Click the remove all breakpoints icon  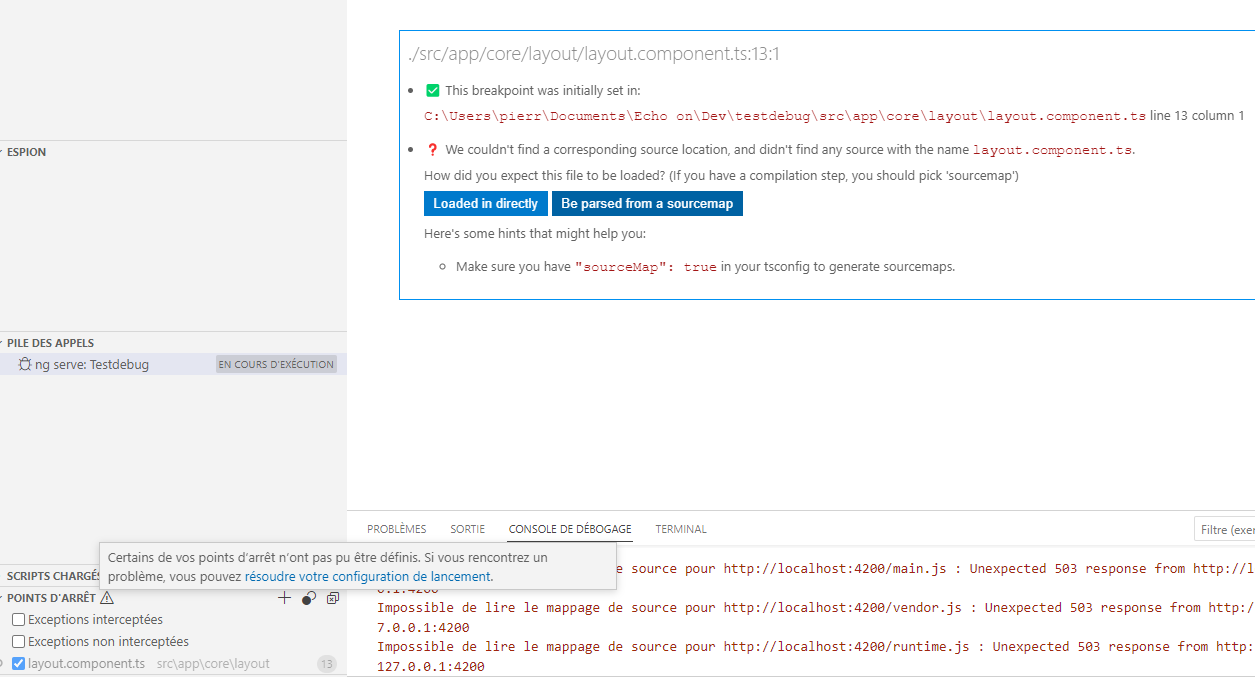(x=333, y=598)
